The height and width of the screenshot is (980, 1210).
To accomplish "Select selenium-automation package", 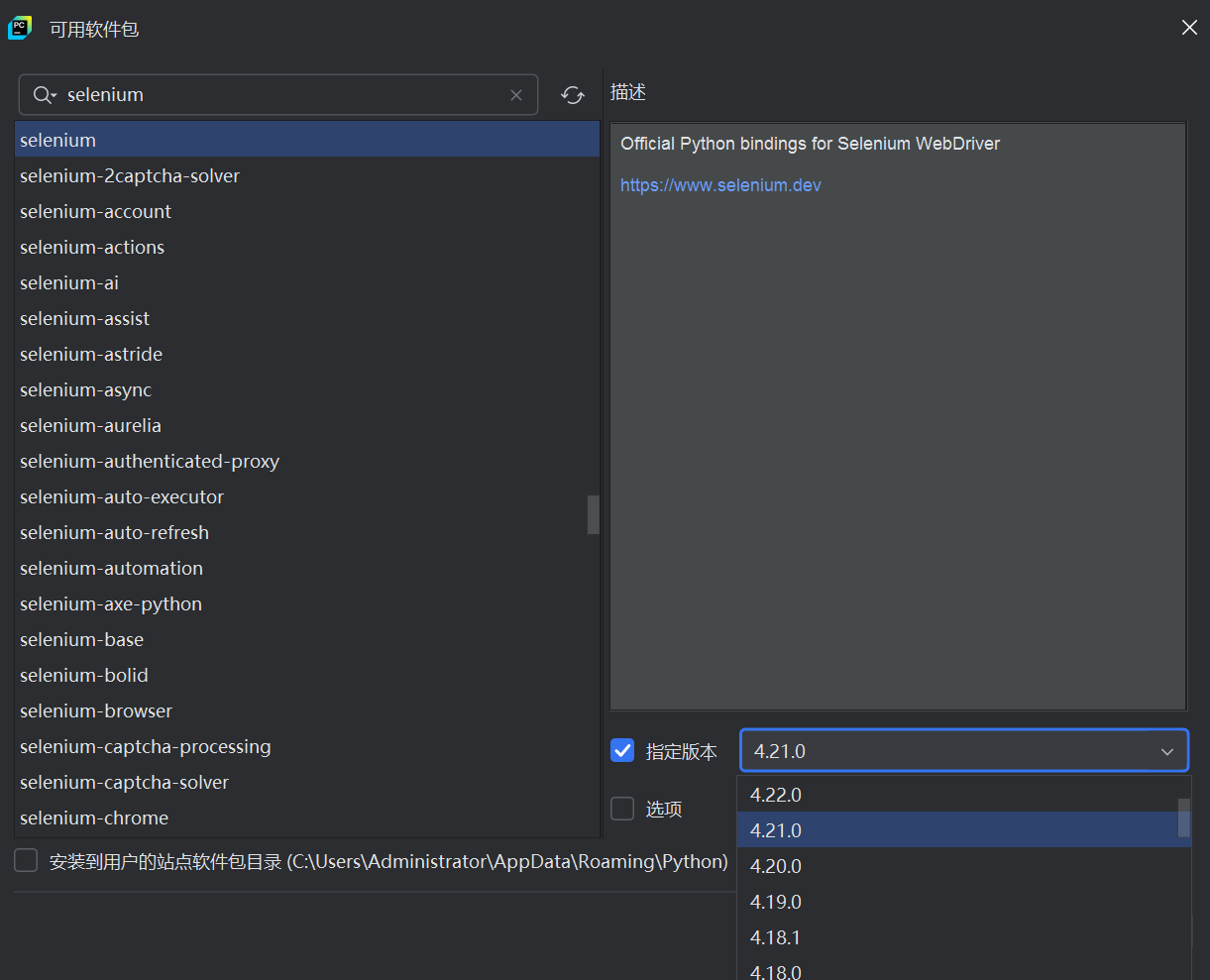I will (307, 568).
